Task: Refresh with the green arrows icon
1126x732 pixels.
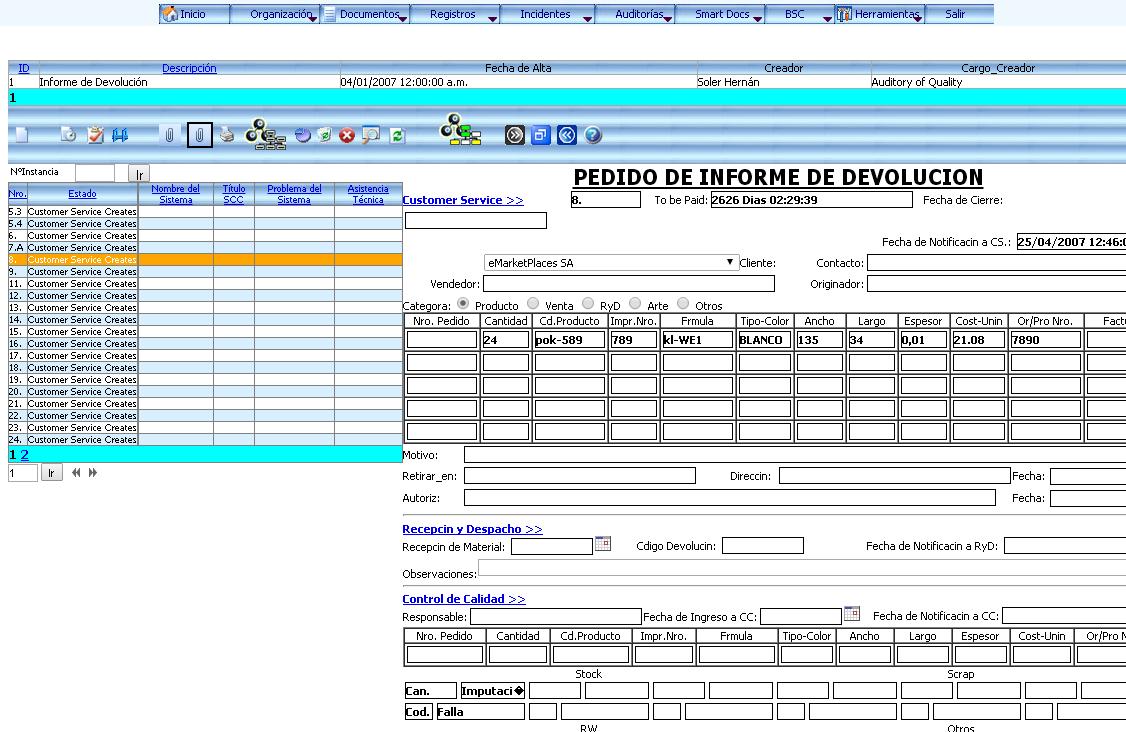Action: (x=397, y=135)
